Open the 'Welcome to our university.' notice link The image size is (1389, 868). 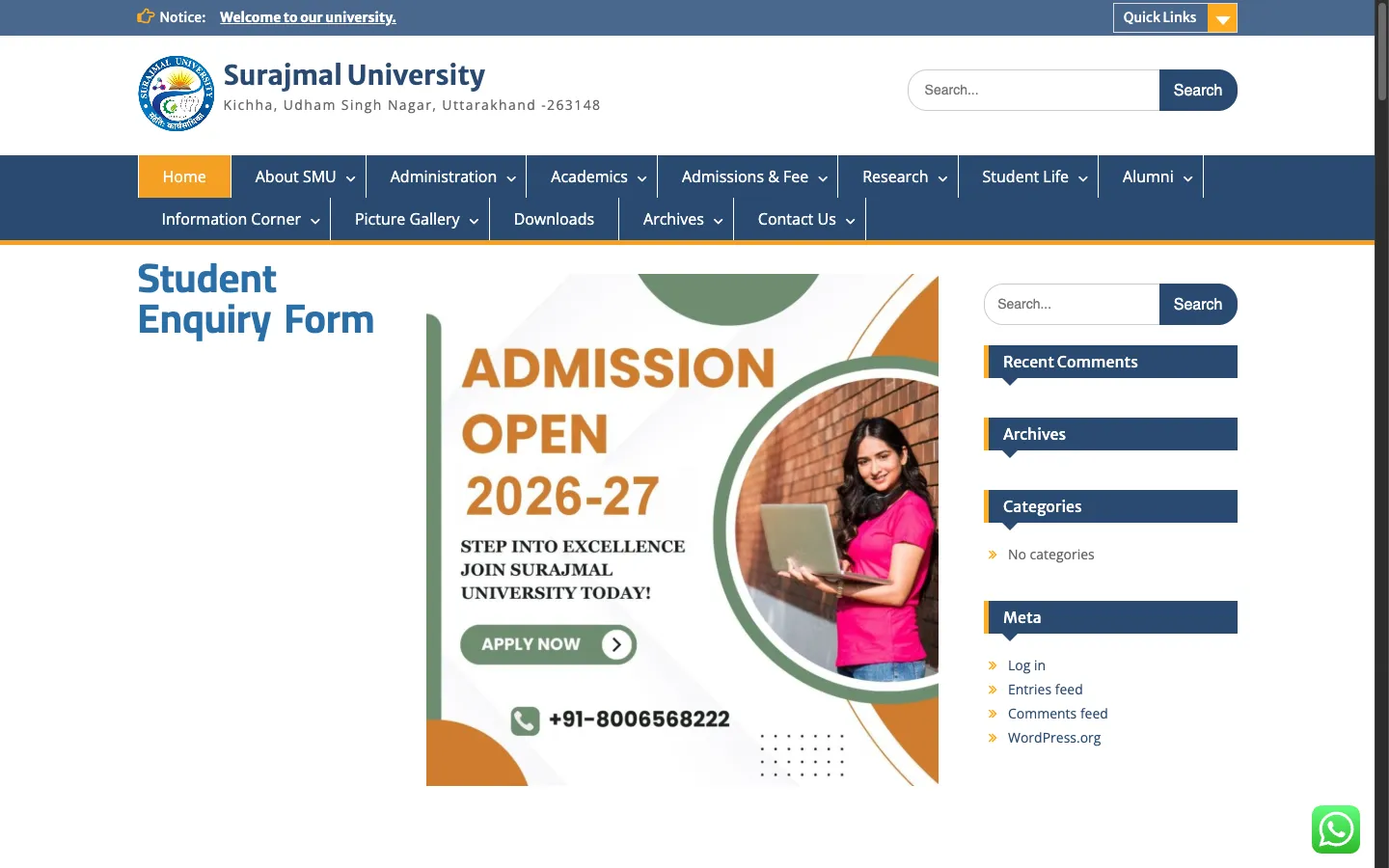tap(308, 17)
